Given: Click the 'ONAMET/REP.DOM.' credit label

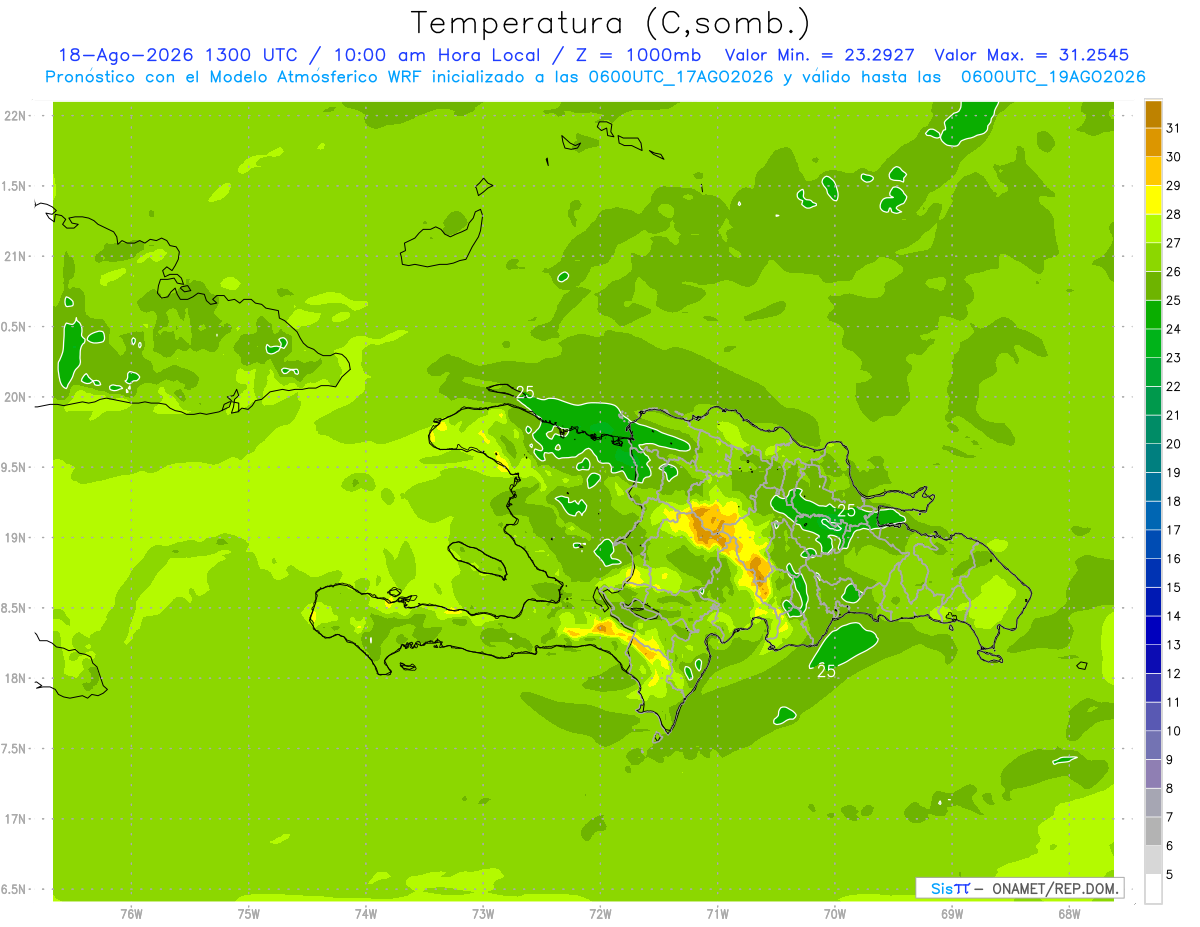Looking at the screenshot, I should point(1056,888).
